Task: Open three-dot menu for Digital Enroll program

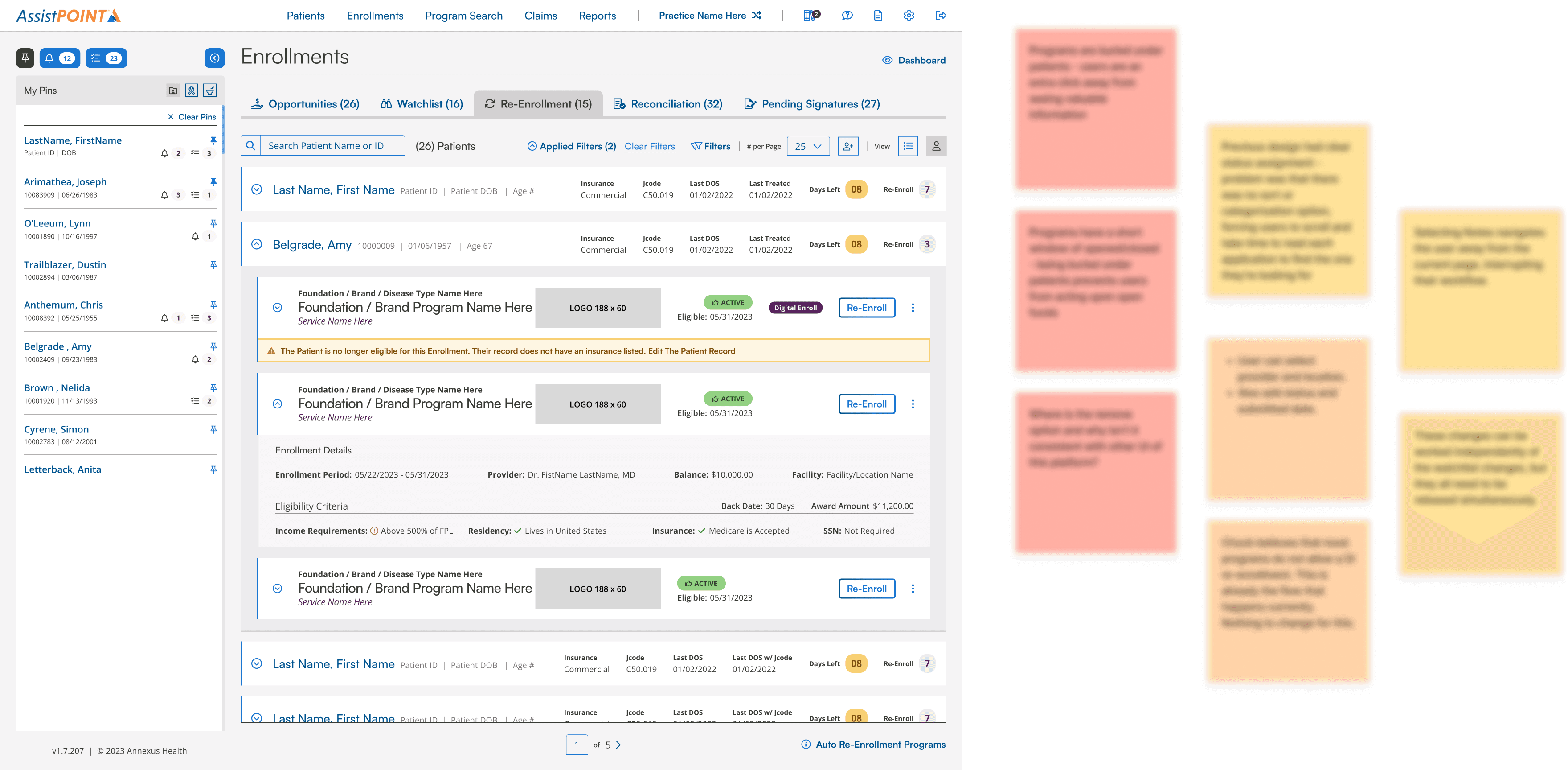Action: [x=913, y=308]
